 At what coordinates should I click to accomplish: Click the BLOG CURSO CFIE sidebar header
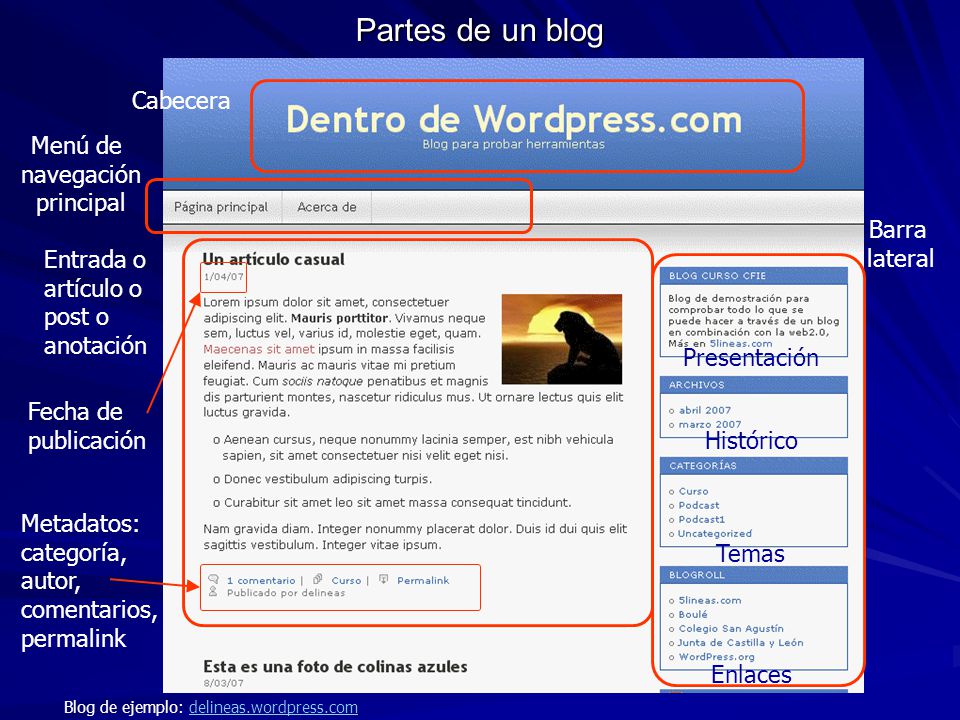point(754,276)
